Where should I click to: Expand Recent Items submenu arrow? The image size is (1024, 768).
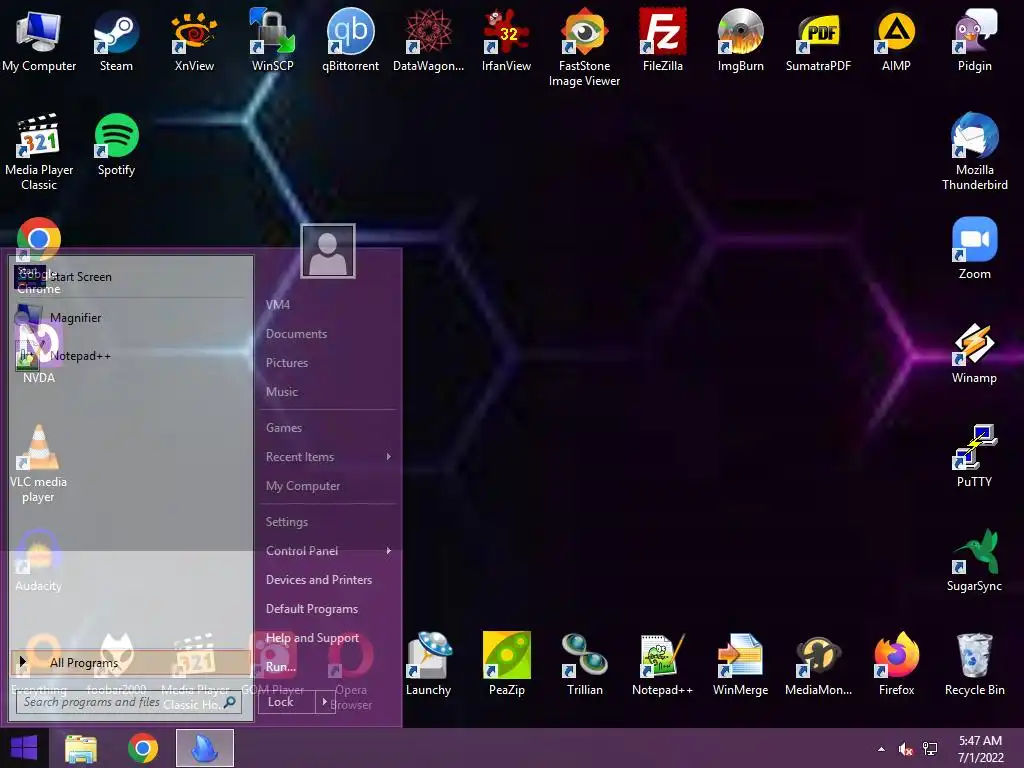[x=389, y=456]
